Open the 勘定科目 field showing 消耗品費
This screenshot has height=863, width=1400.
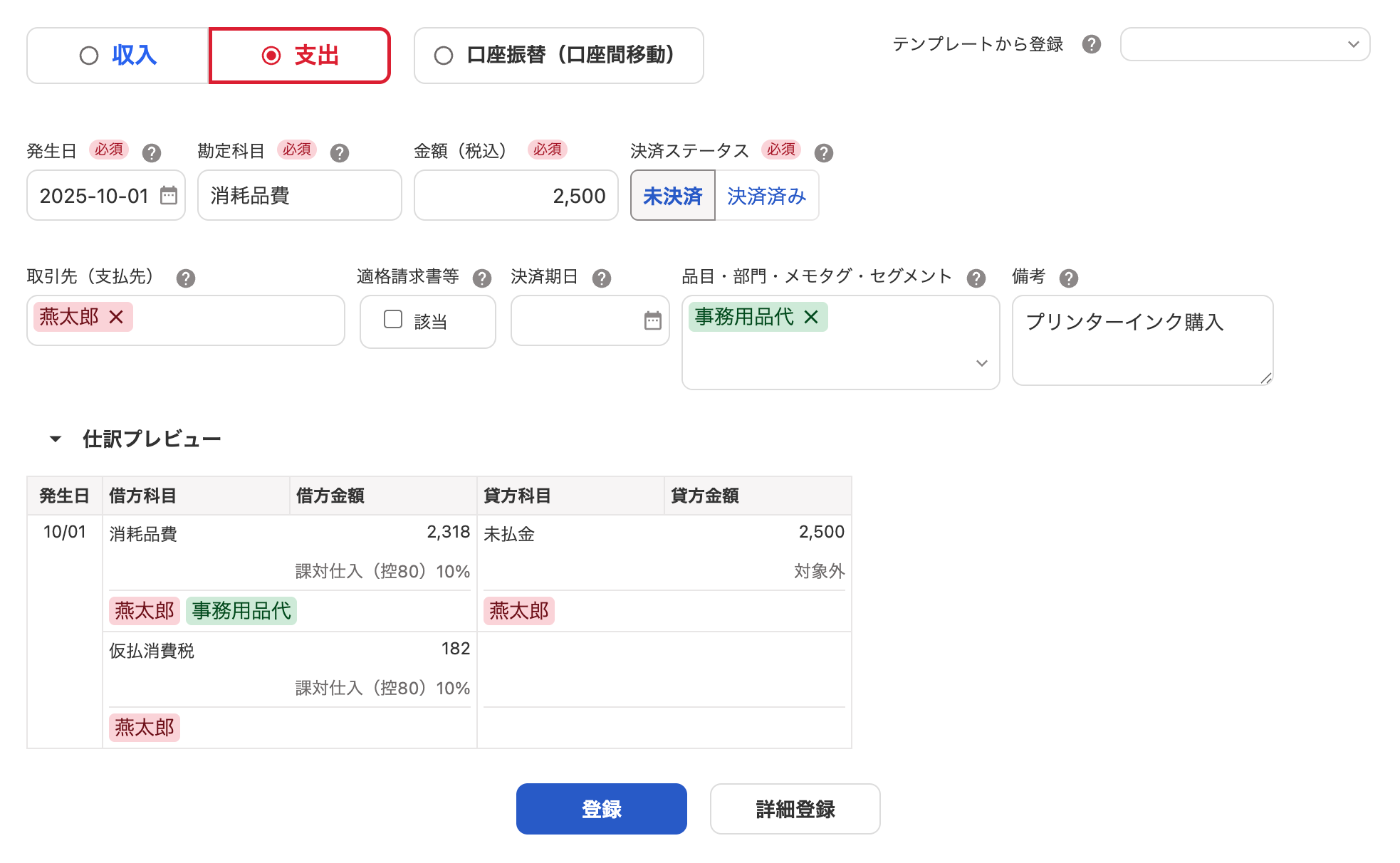pyautogui.click(x=300, y=195)
